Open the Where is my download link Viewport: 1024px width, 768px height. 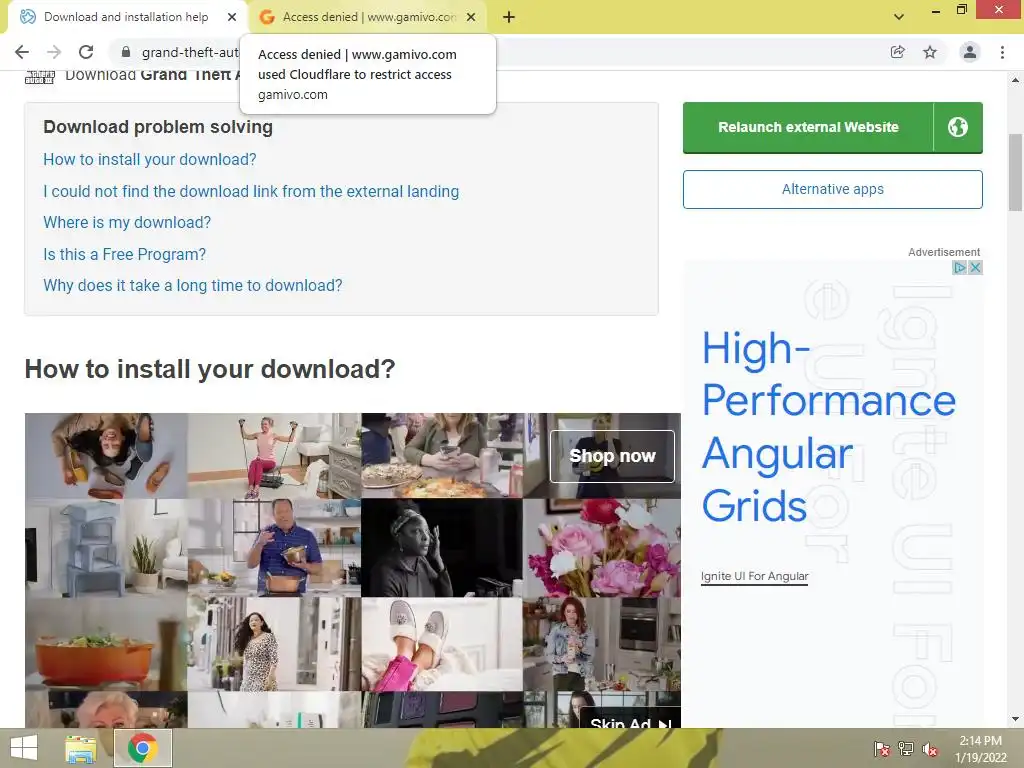[x=127, y=223]
